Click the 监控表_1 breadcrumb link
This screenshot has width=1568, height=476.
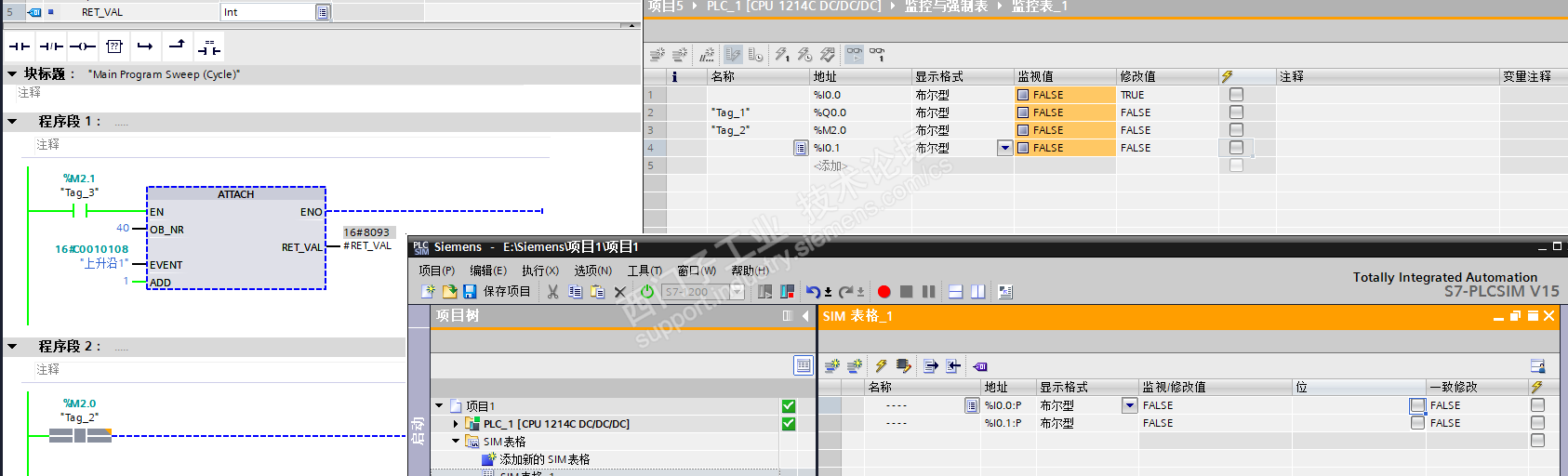point(1040,6)
